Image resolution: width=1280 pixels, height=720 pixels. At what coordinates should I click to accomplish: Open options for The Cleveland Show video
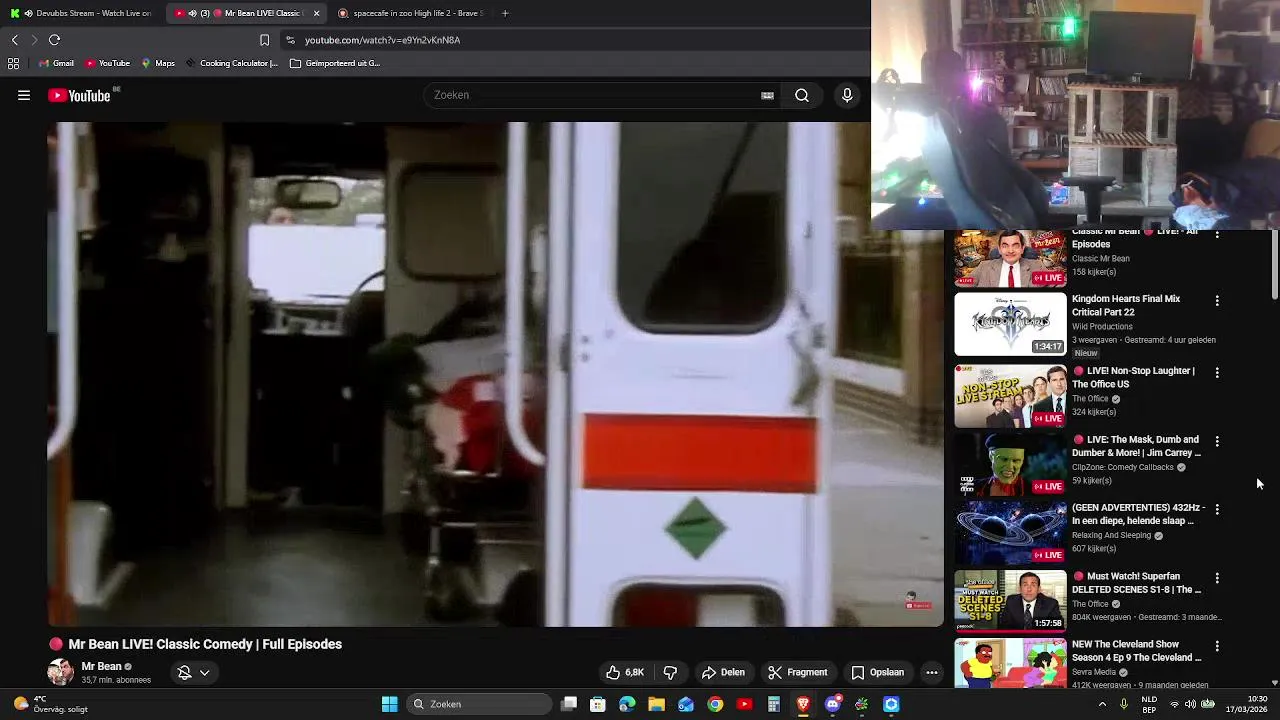click(x=1217, y=646)
